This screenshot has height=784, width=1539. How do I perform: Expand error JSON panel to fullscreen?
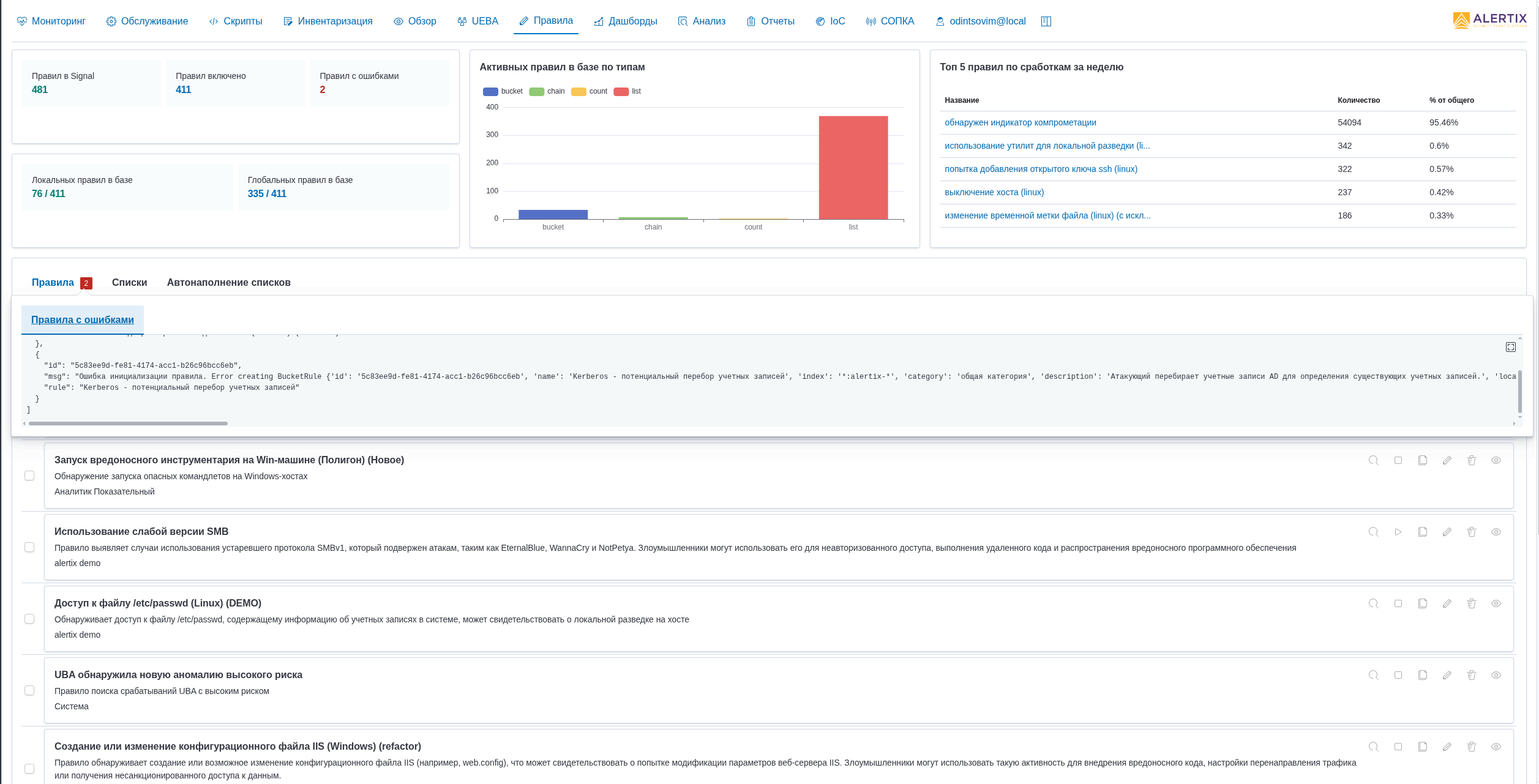point(1510,347)
